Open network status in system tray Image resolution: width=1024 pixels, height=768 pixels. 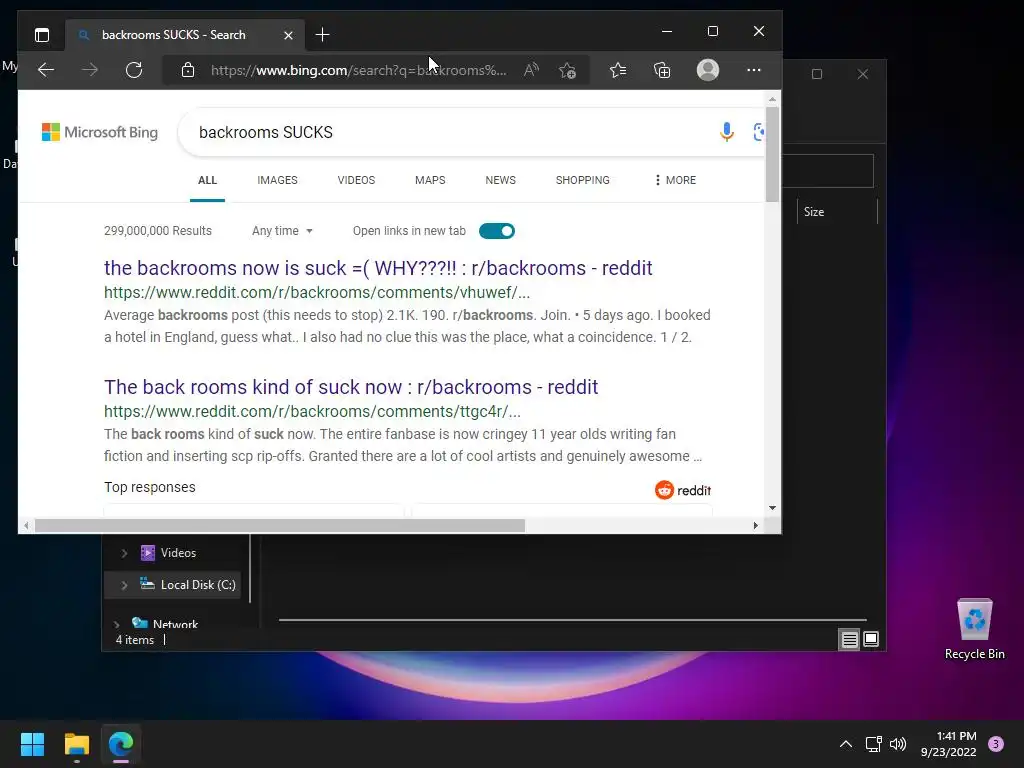point(873,744)
